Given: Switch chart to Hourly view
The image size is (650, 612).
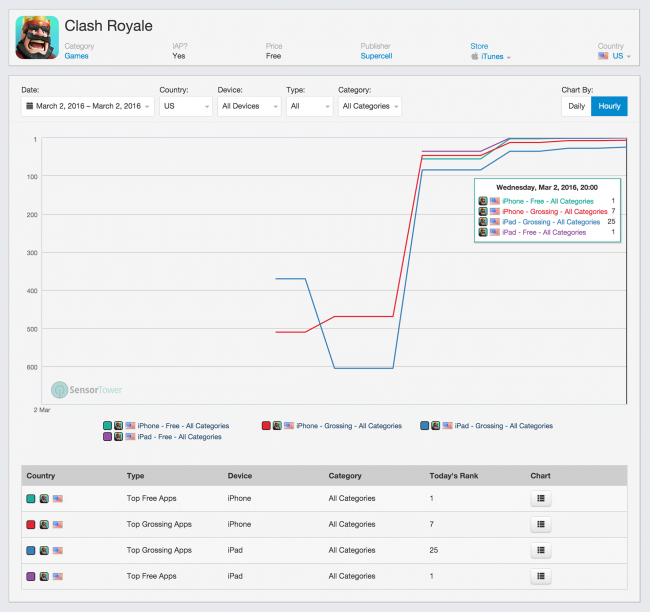Looking at the screenshot, I should point(609,106).
